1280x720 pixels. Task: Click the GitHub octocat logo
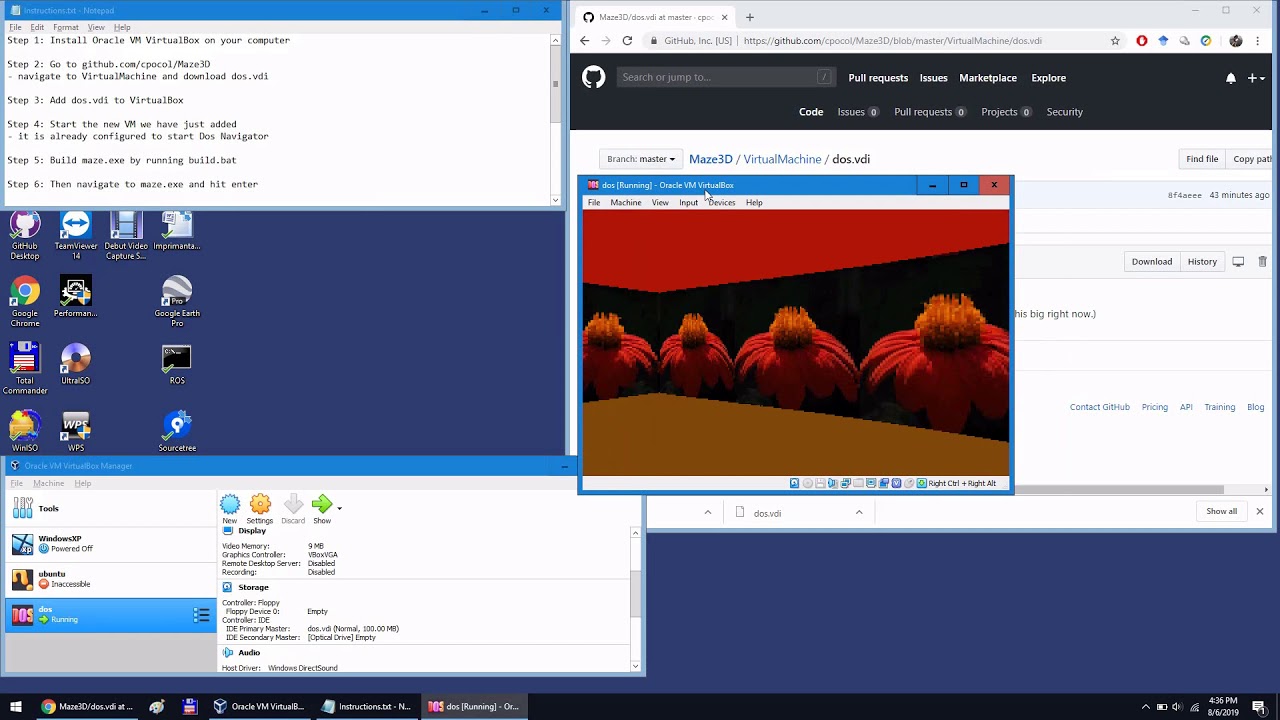click(594, 77)
